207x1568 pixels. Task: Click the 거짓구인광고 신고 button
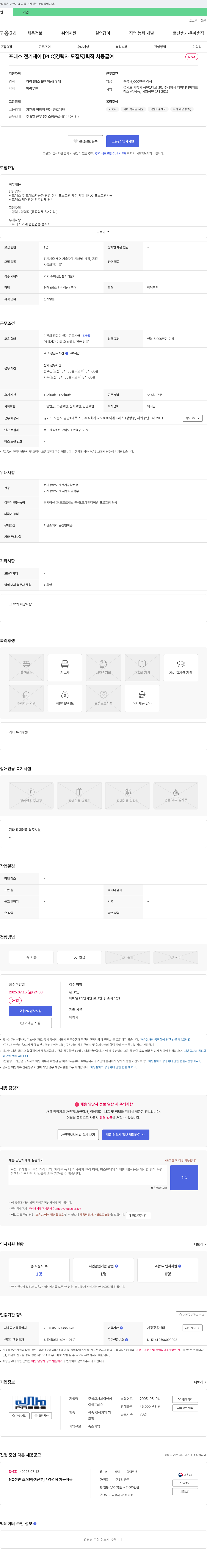[191, 1315]
